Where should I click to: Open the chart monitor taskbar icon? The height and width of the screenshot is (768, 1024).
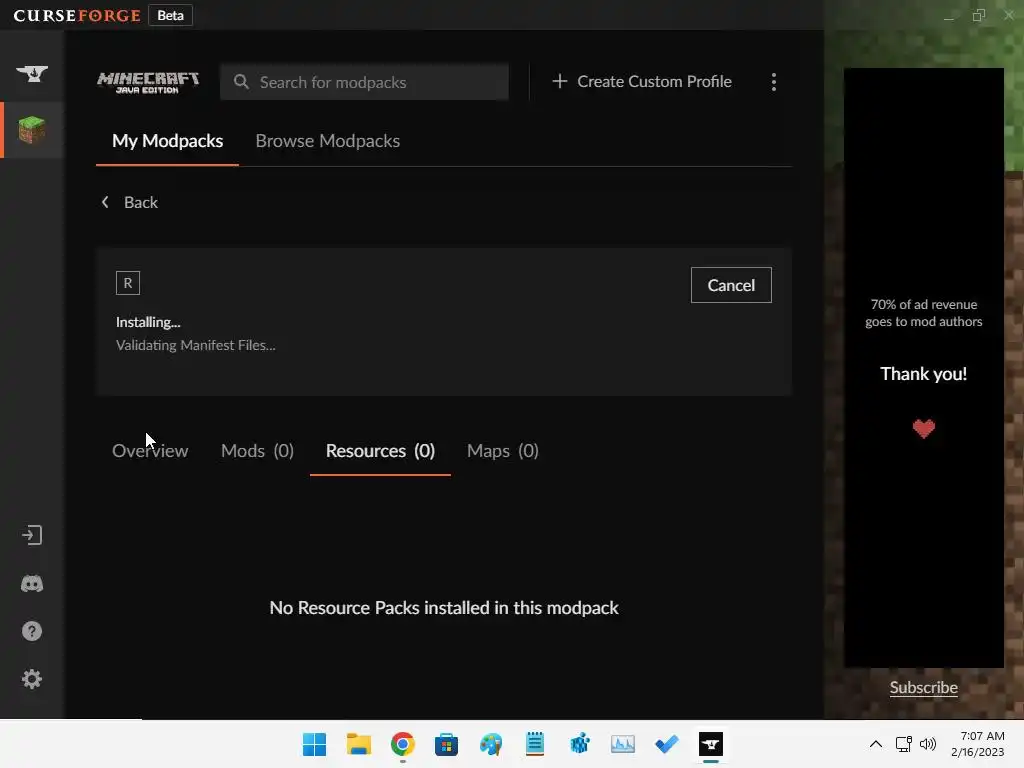pyautogui.click(x=623, y=744)
